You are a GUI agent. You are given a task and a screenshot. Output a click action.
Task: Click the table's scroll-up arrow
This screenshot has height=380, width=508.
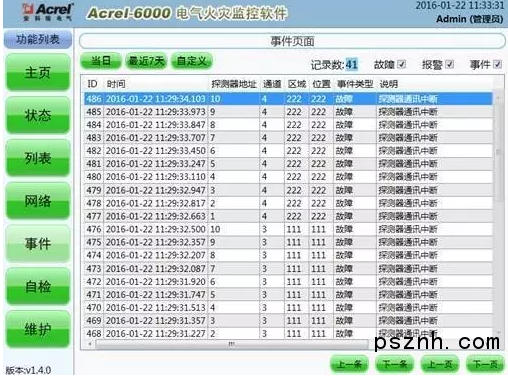point(498,98)
